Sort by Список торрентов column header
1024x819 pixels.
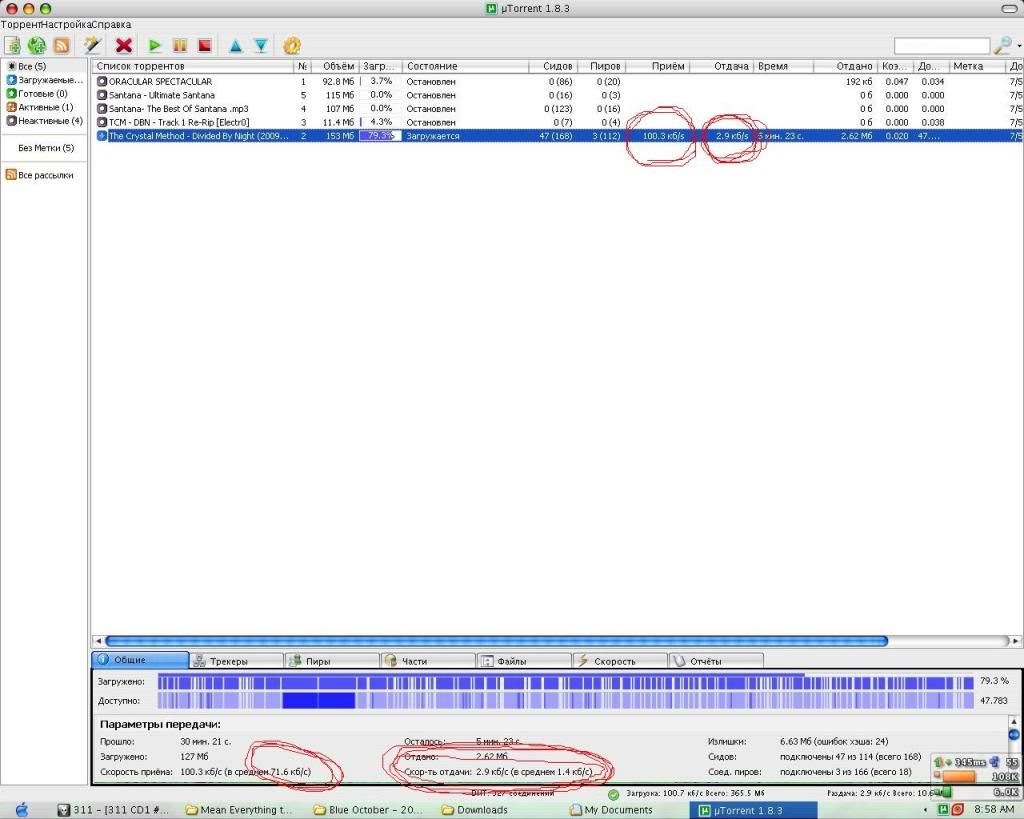tap(193, 66)
